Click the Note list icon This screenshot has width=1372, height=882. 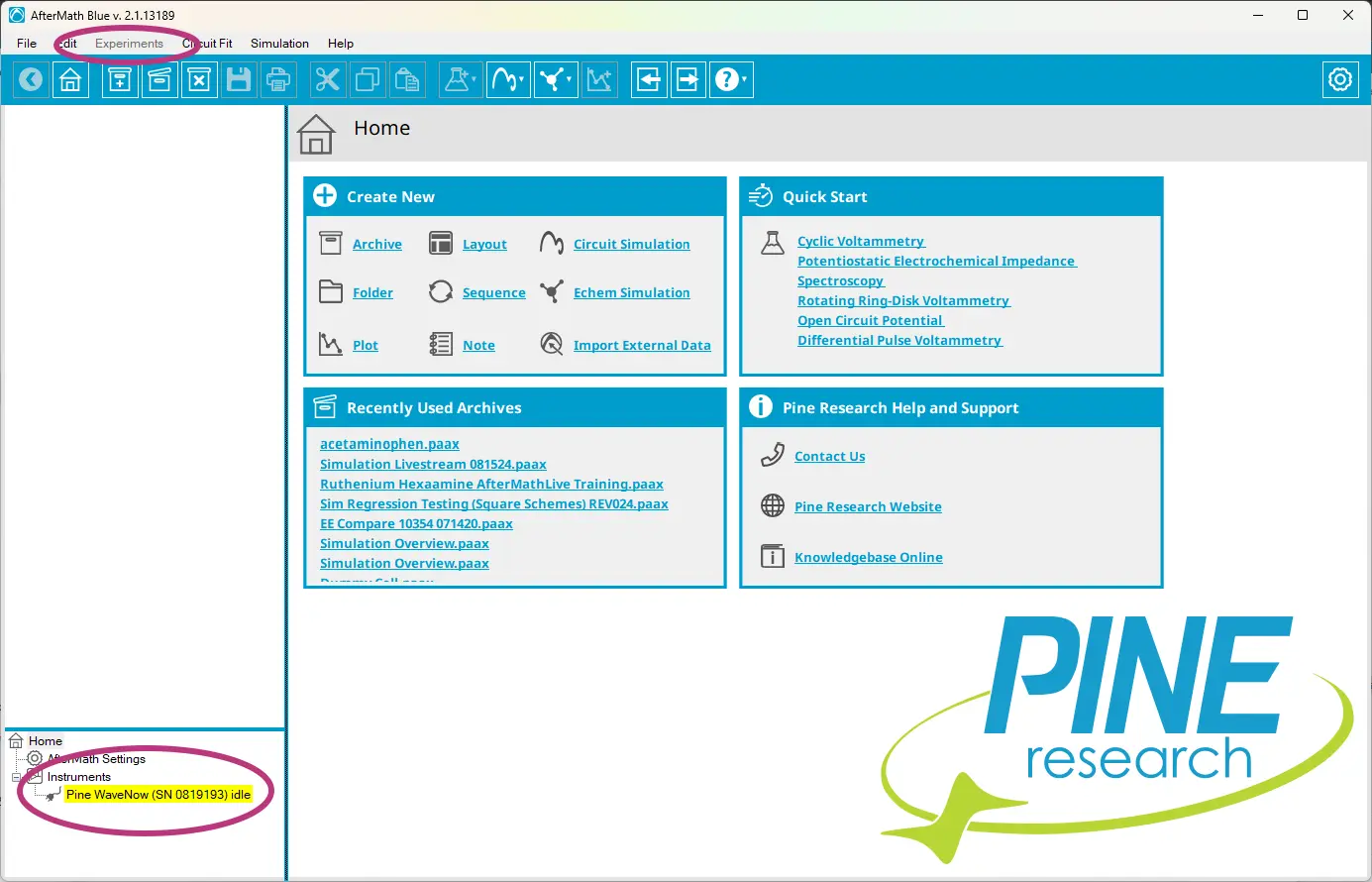pos(441,344)
